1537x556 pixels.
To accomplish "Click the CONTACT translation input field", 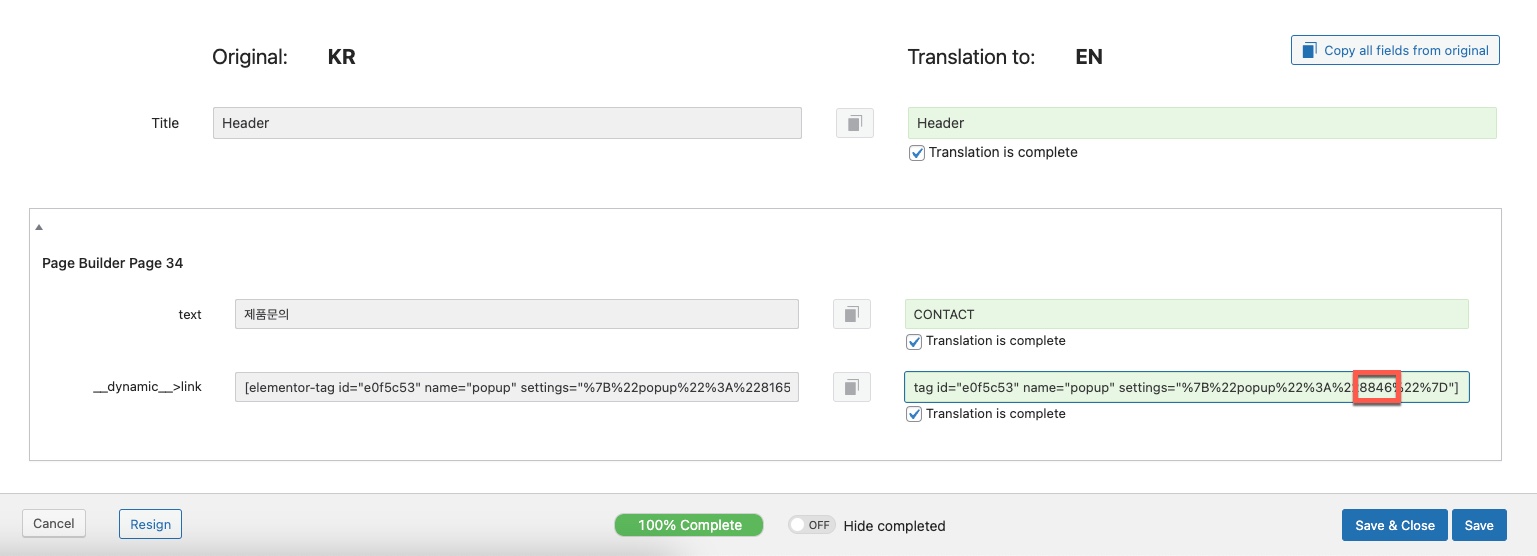I will [x=1186, y=314].
